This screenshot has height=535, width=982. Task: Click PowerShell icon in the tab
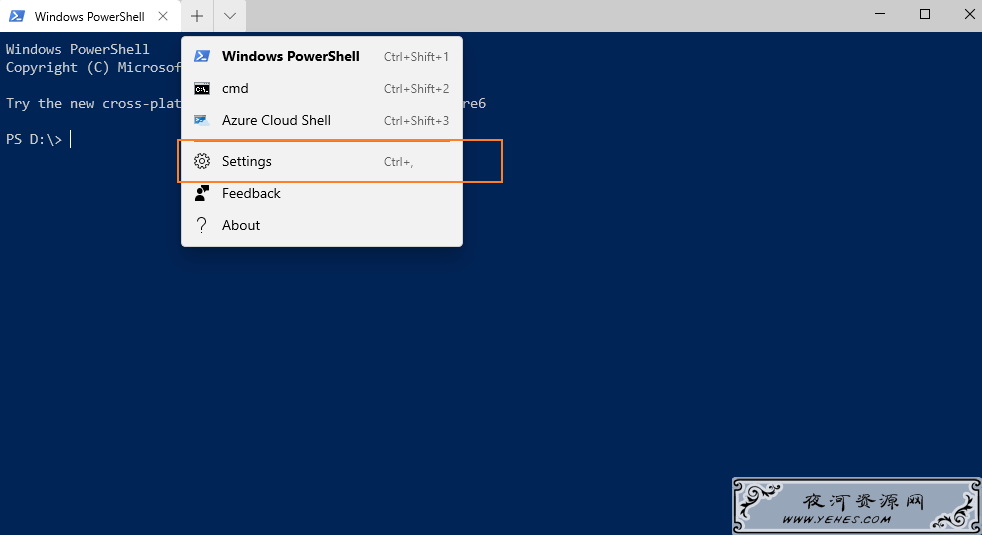(x=17, y=16)
